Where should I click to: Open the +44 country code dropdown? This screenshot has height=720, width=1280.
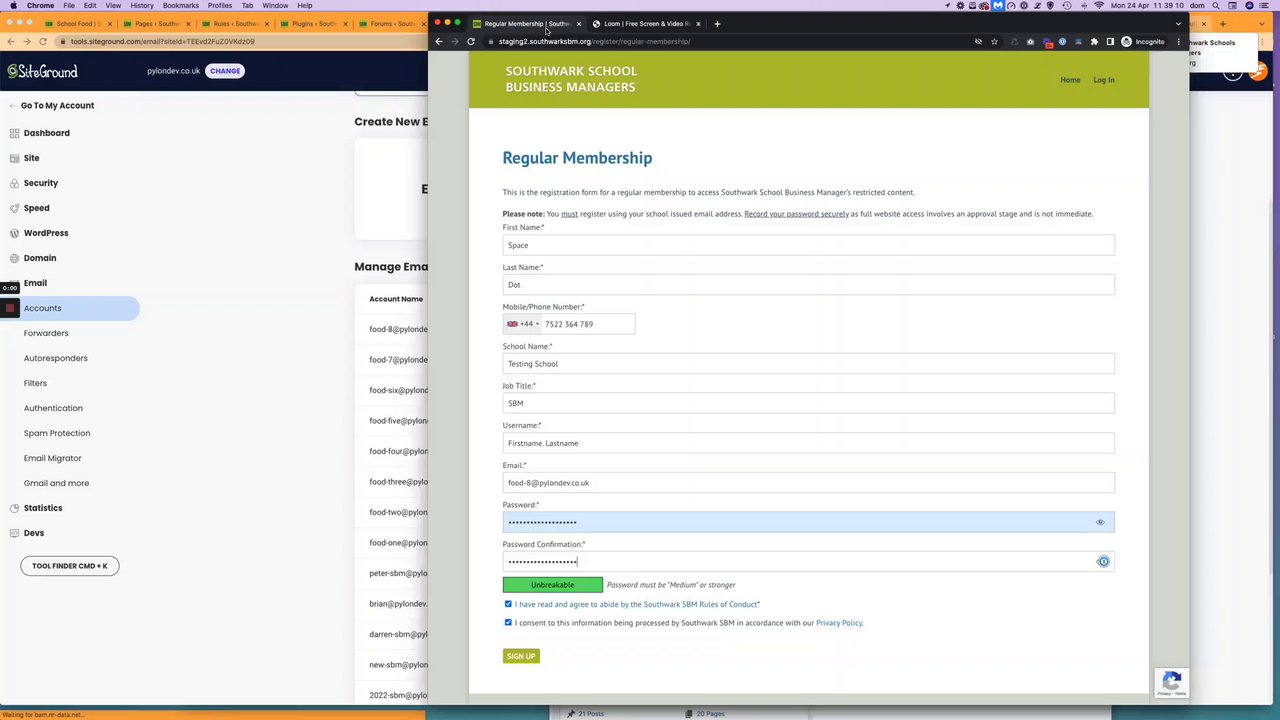523,324
